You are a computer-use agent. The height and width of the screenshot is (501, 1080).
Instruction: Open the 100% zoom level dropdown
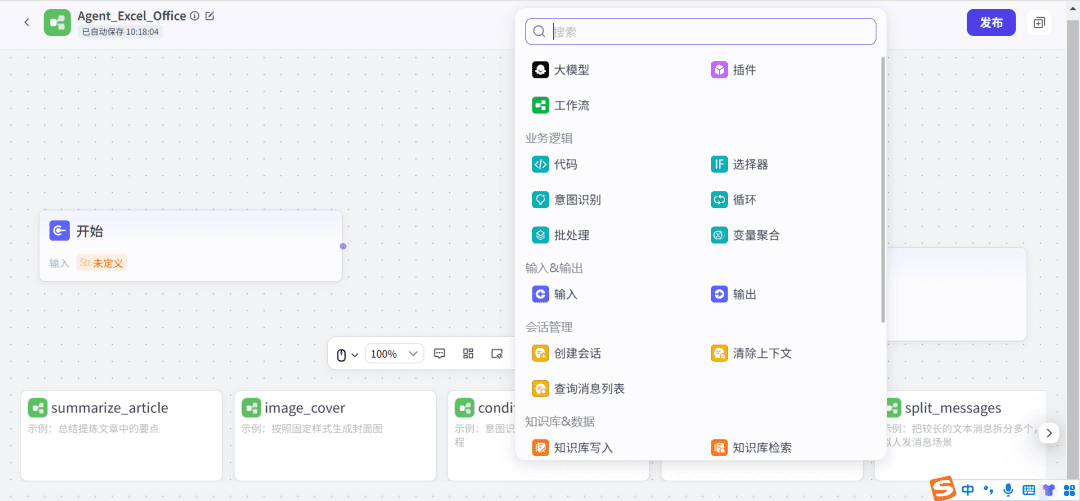coord(394,354)
